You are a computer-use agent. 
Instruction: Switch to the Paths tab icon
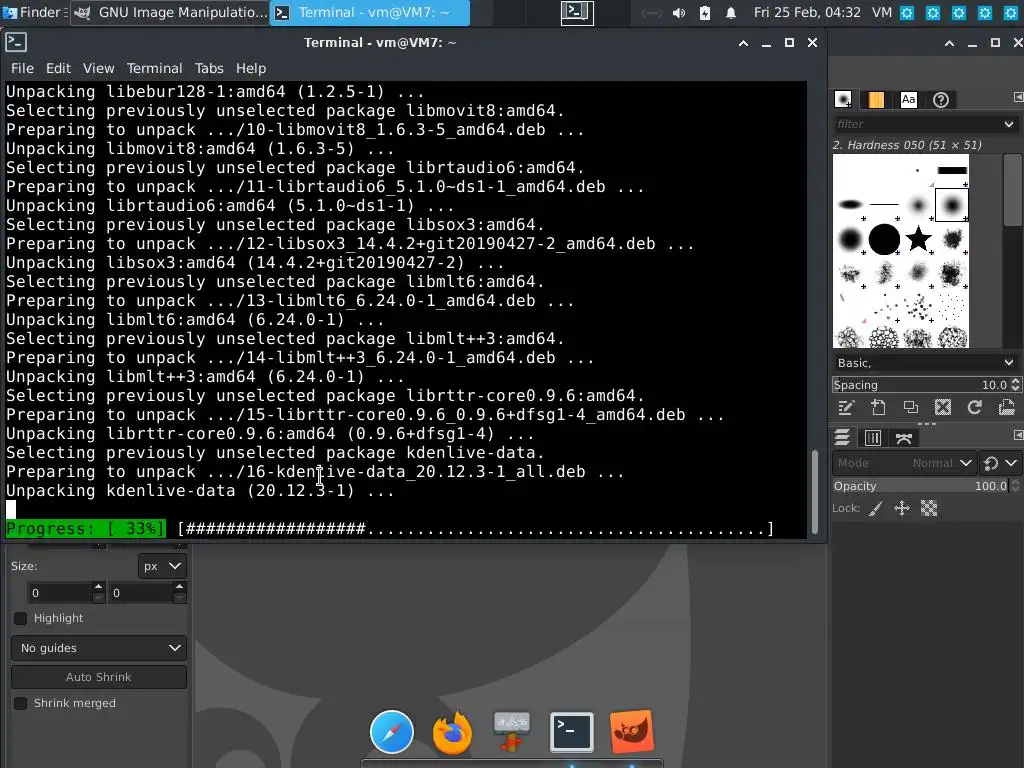pyautogui.click(x=904, y=438)
